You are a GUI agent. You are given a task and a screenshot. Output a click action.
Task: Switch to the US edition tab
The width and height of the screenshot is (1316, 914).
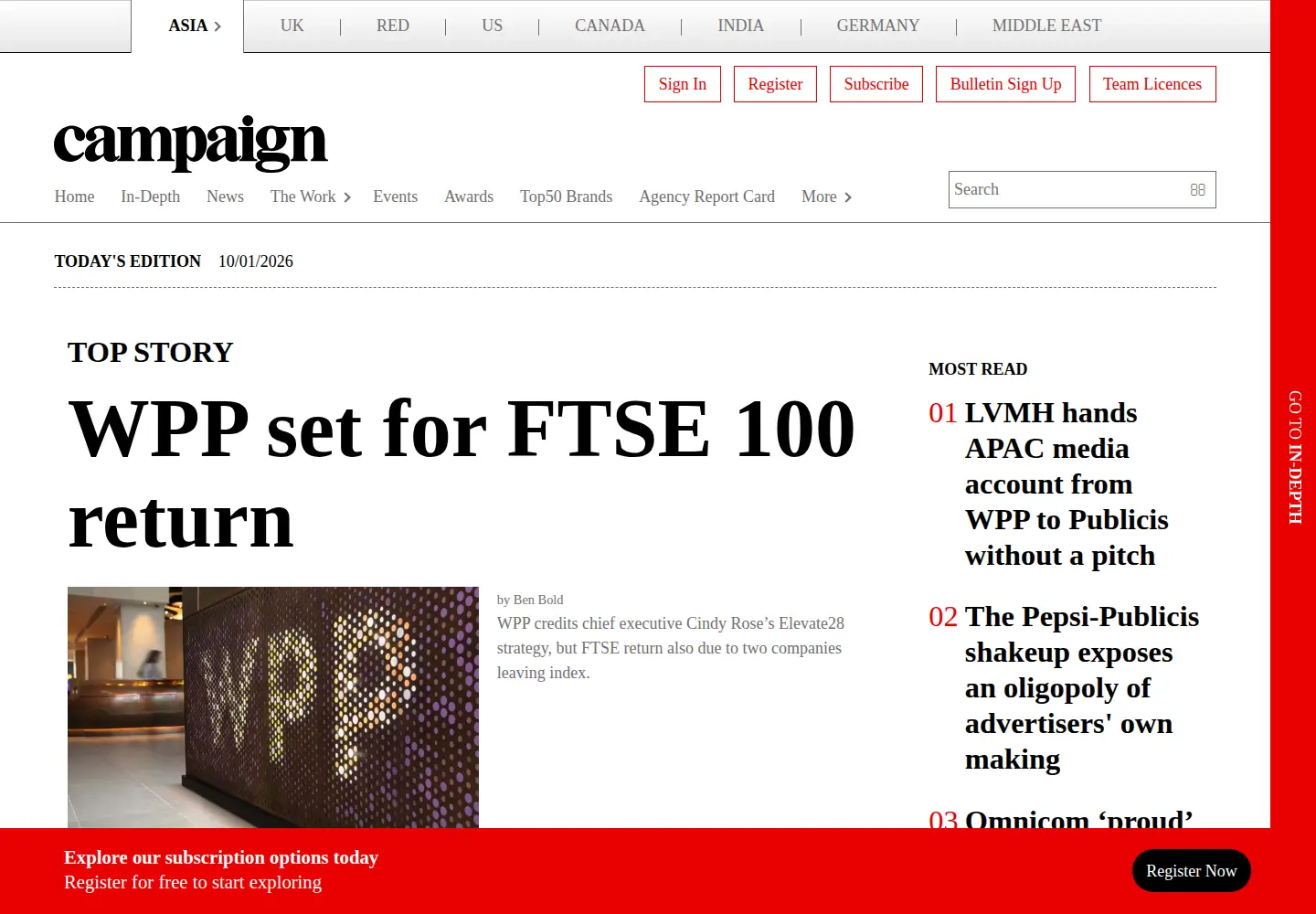(492, 26)
